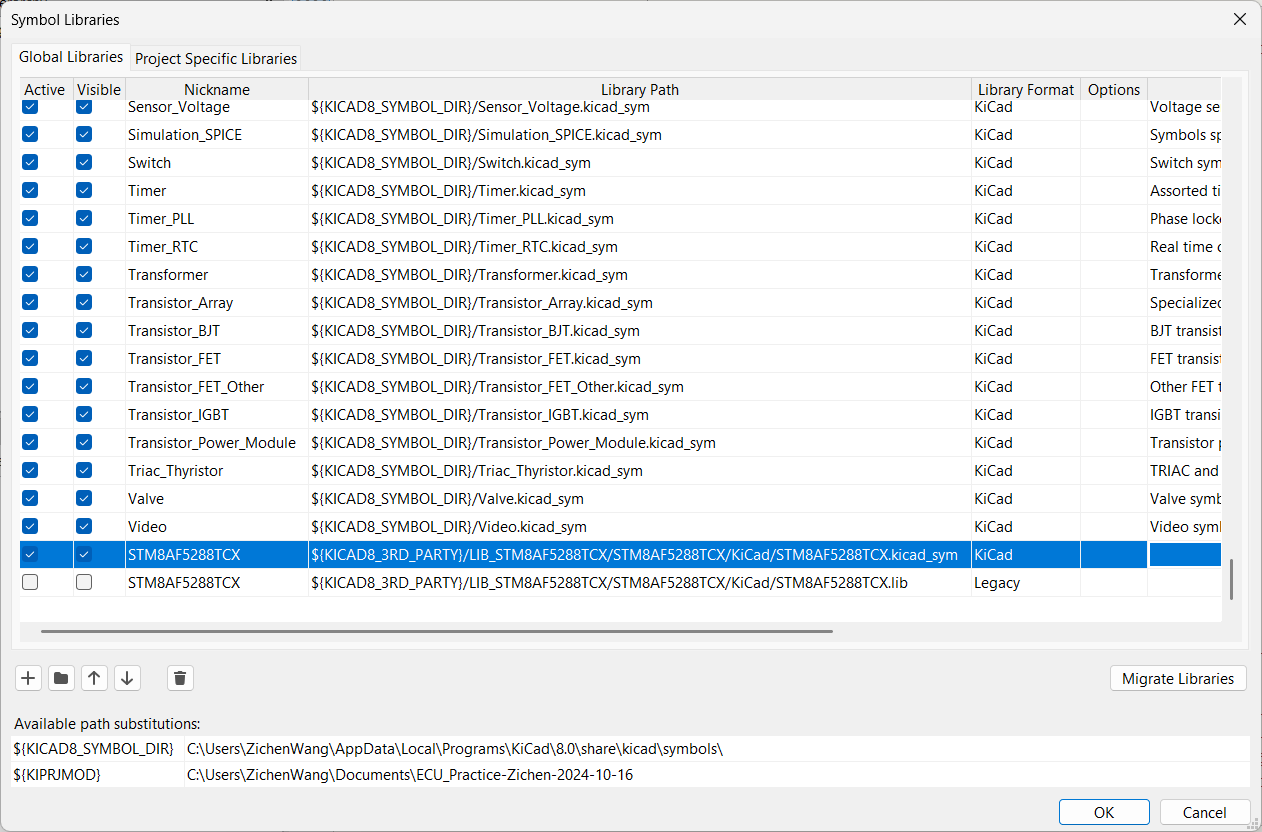Move selected library up with arrow icon

94,678
